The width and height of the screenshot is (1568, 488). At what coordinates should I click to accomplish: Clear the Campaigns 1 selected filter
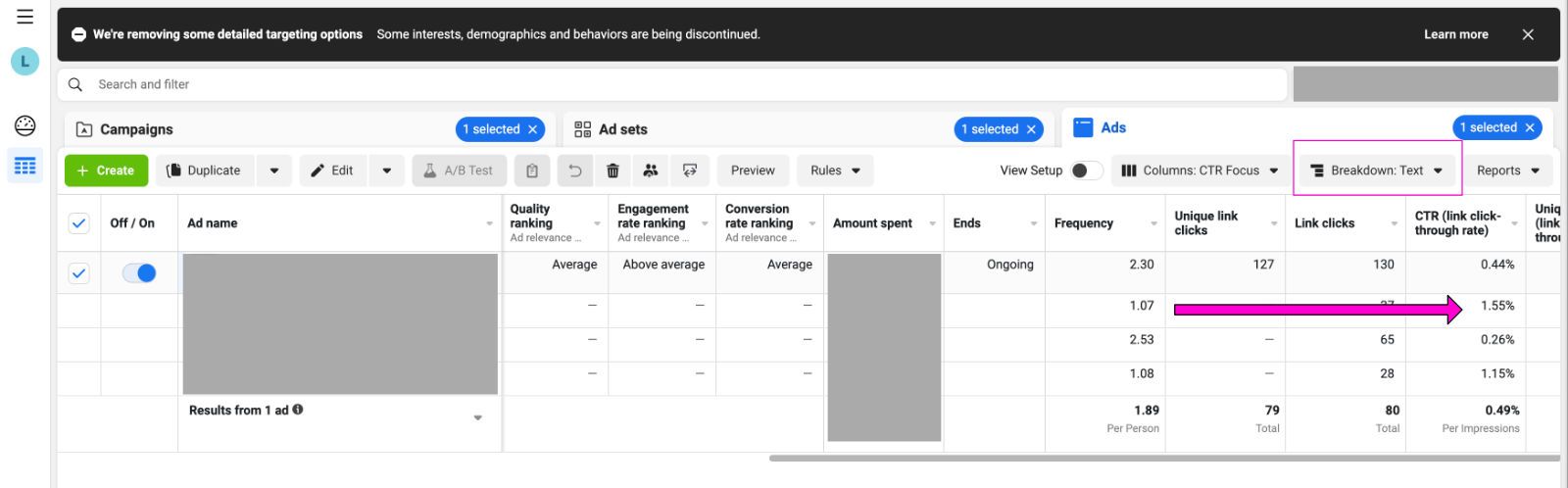[x=533, y=129]
